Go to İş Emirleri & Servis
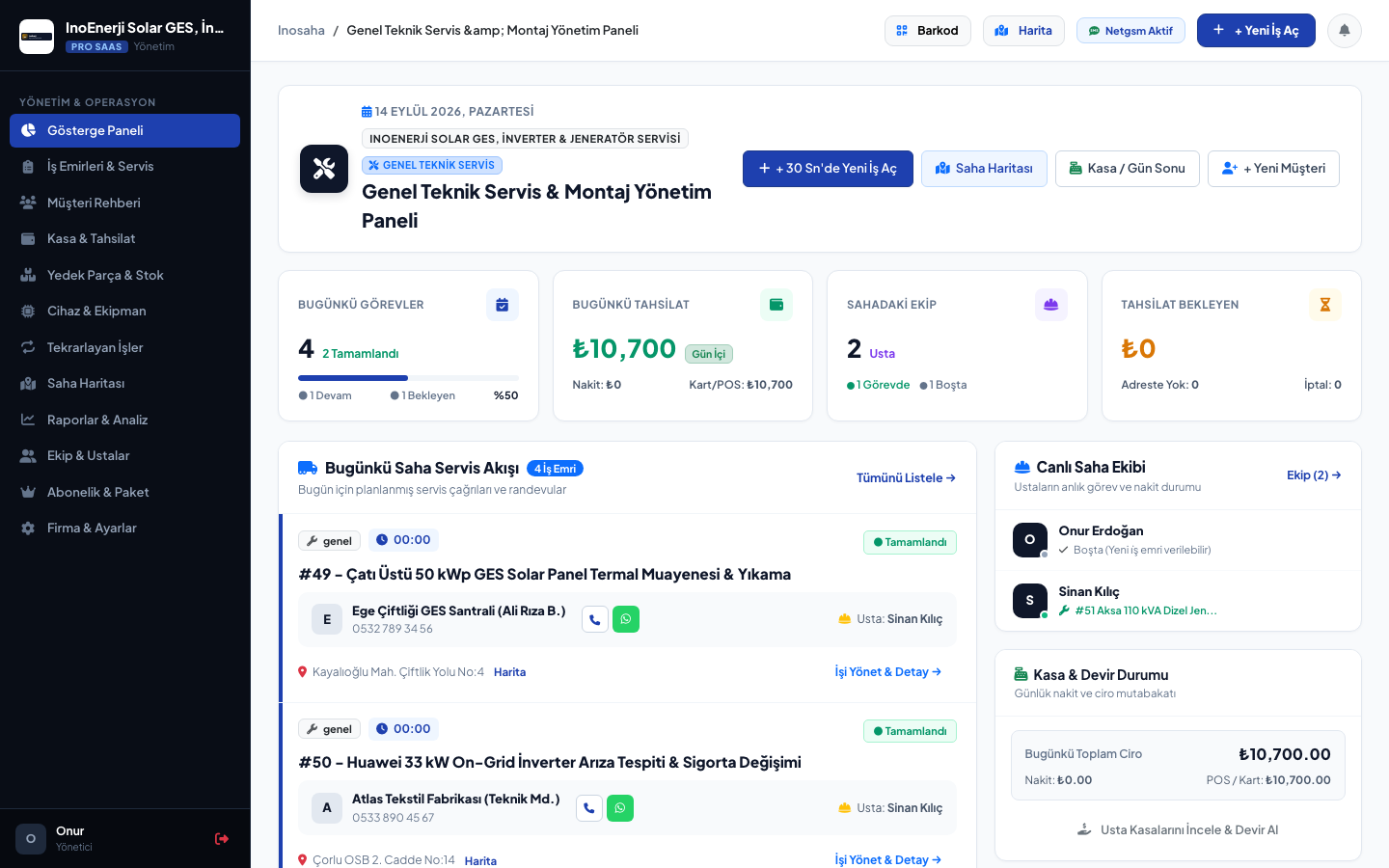Screen dimensions: 1389x868 (124, 167)
